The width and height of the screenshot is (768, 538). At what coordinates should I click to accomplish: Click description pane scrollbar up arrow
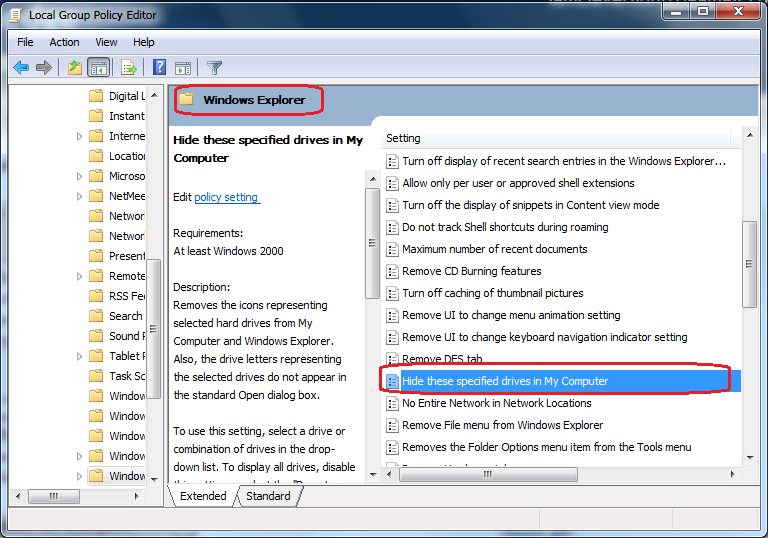pos(373,179)
